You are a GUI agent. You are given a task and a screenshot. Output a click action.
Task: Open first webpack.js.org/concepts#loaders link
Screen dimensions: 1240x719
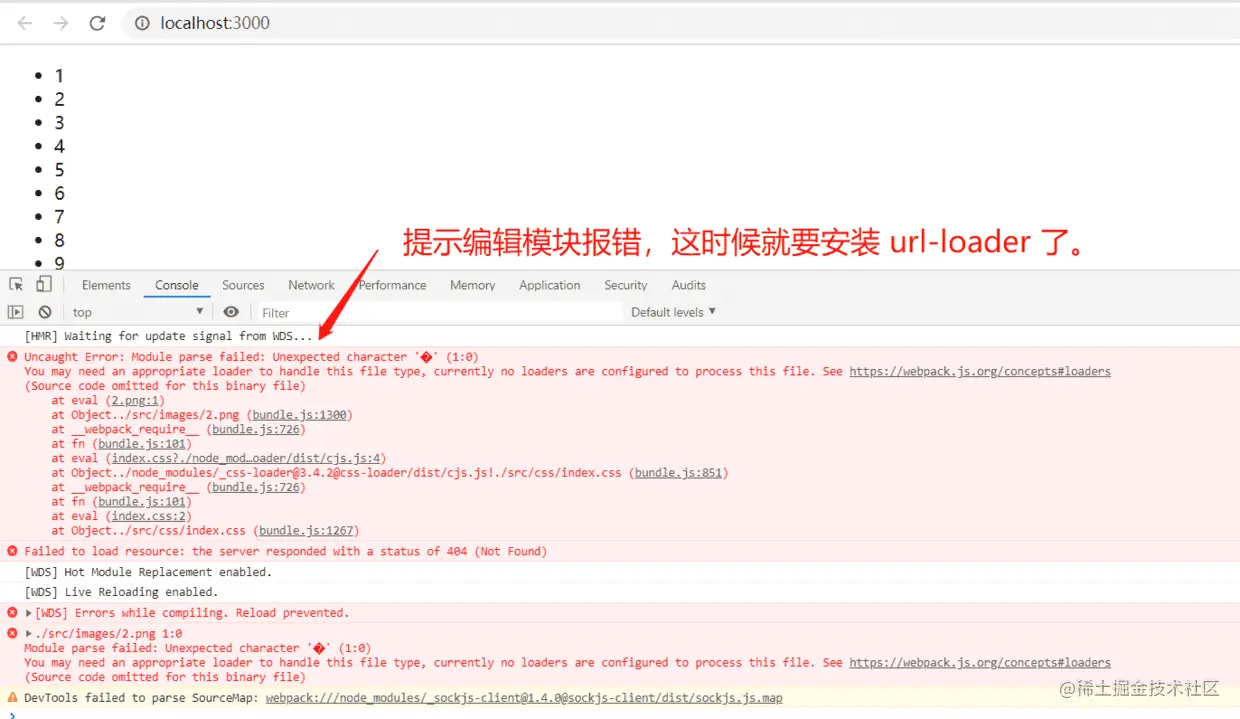pyautogui.click(x=980, y=371)
